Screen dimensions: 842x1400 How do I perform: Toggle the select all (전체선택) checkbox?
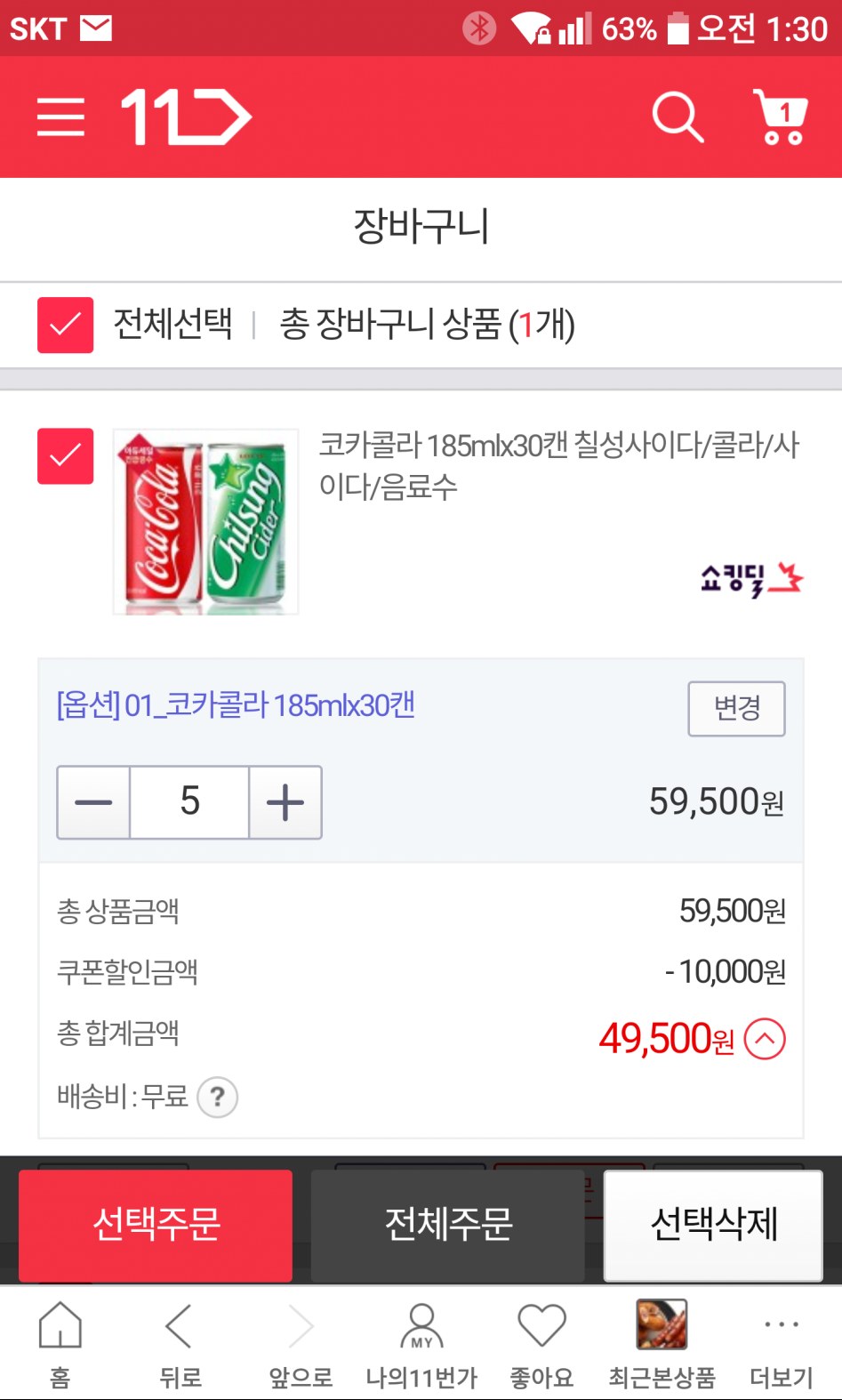point(65,325)
